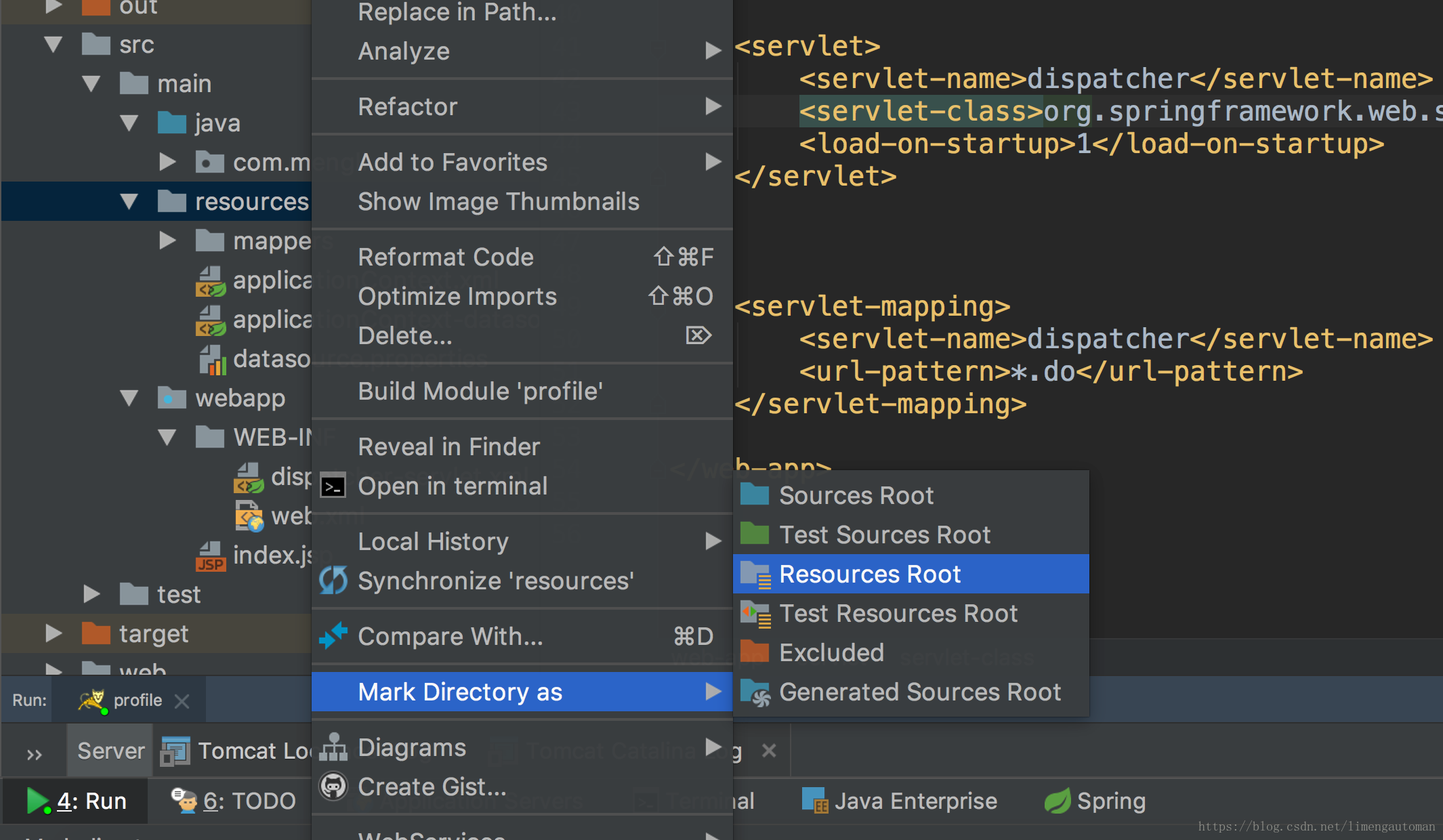Choose Excluded from Mark Directory submenu
Image resolution: width=1443 pixels, height=840 pixels.
pyautogui.click(x=831, y=653)
